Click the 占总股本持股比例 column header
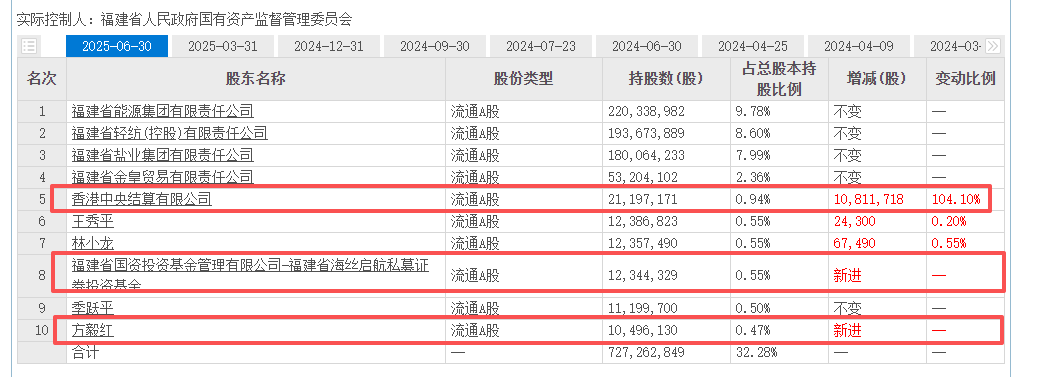The height and width of the screenshot is (377, 1054). [779, 79]
